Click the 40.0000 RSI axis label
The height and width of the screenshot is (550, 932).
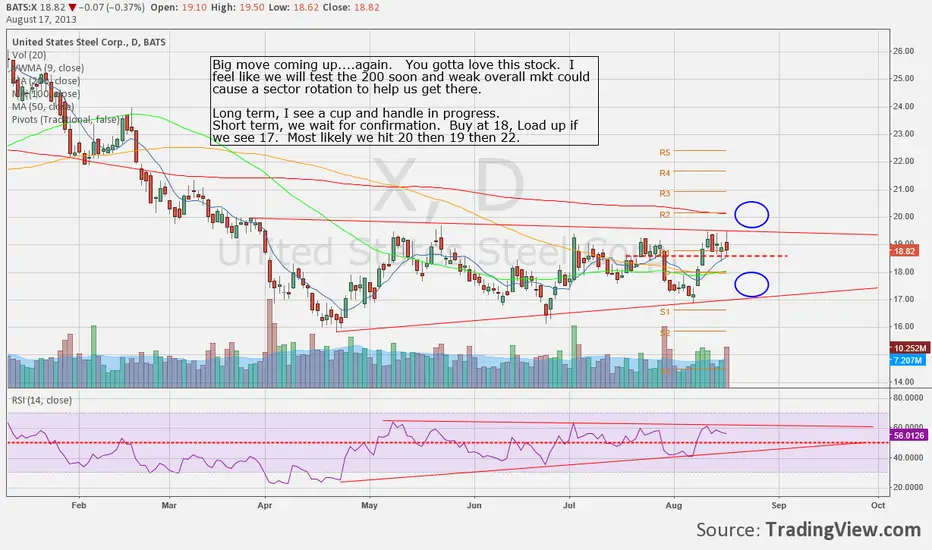click(908, 458)
